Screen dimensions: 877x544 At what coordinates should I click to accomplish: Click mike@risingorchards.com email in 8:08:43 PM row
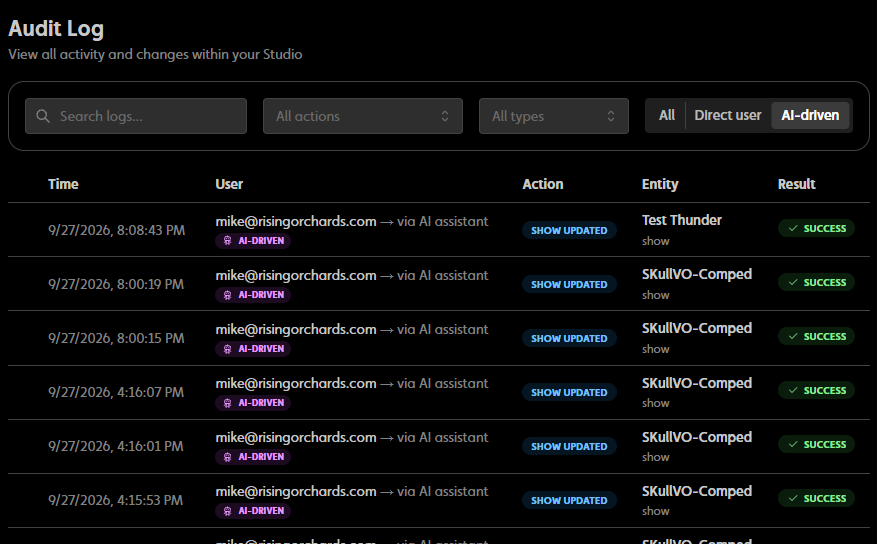[296, 221]
